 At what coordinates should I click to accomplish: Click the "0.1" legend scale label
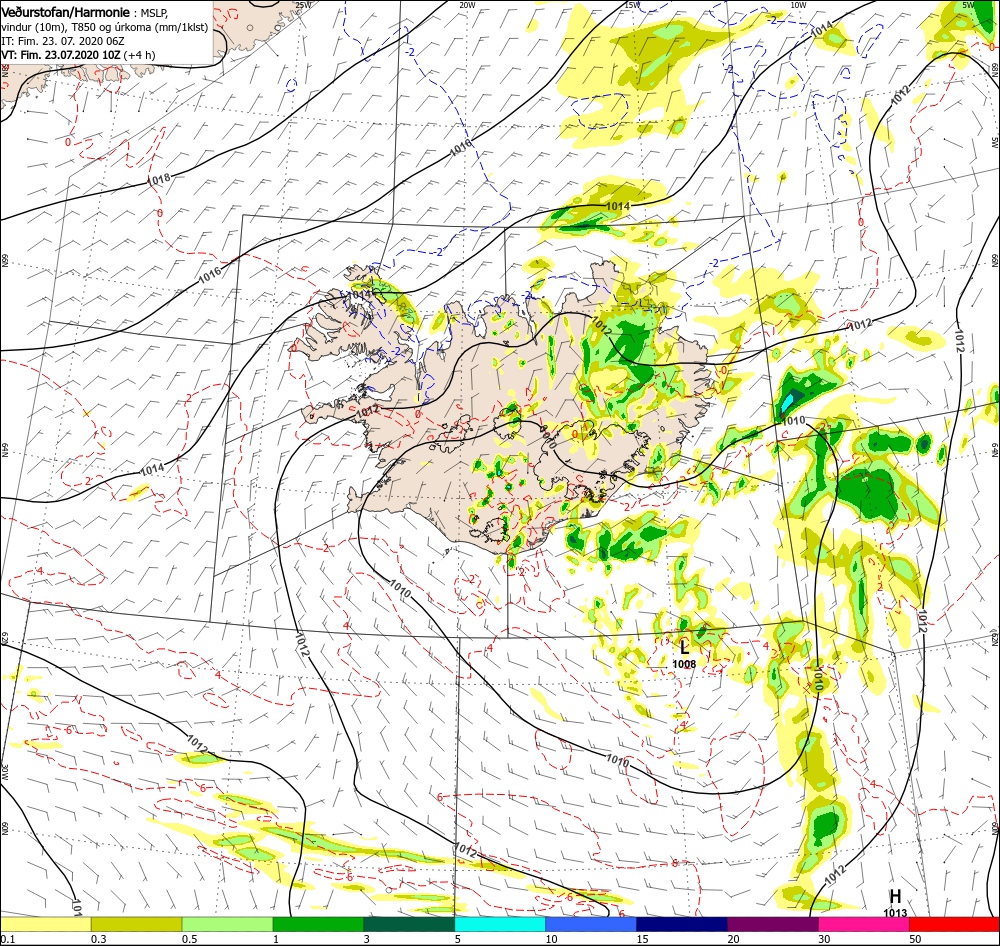(x=8, y=939)
